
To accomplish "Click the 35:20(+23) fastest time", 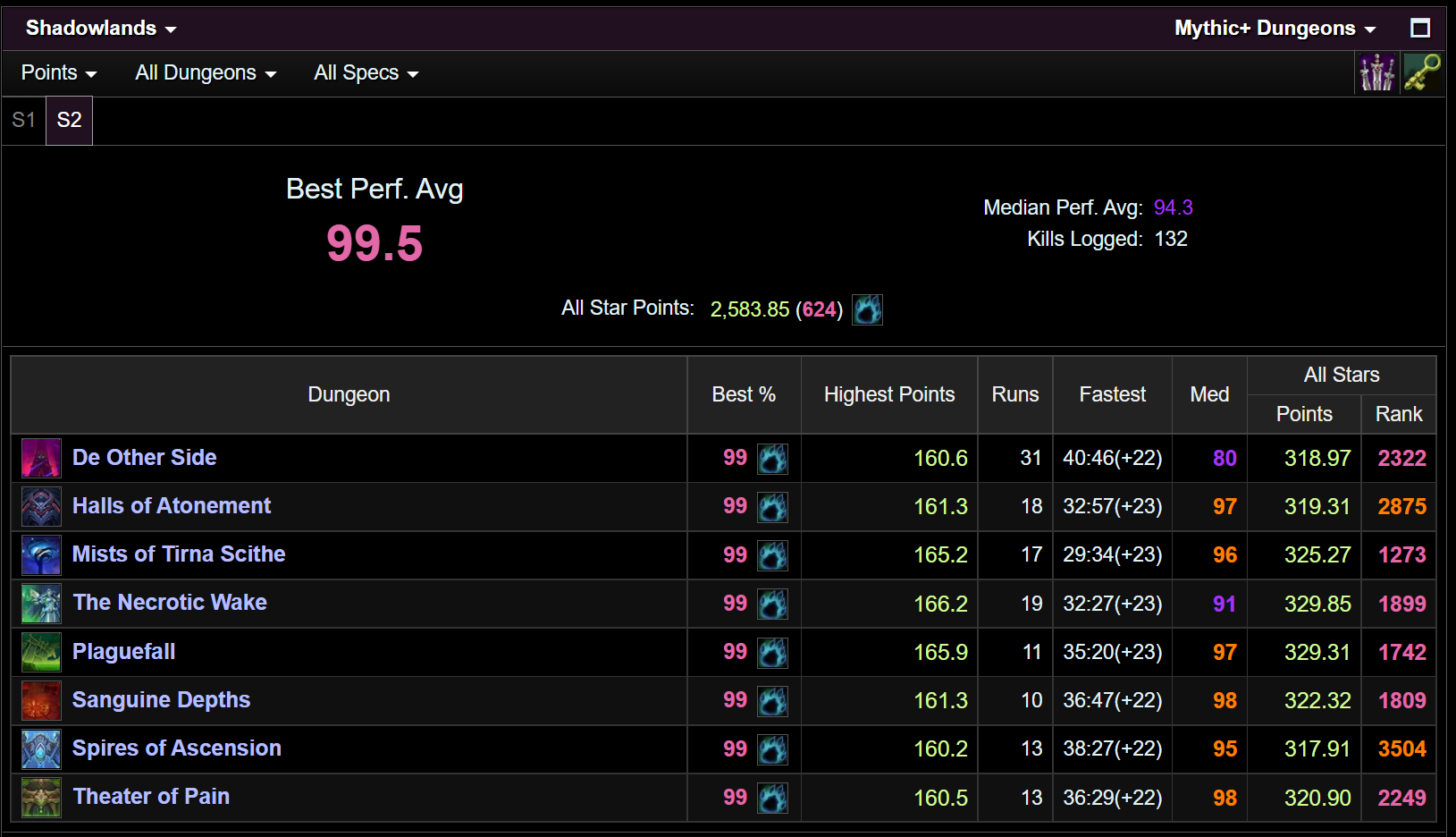I will point(1113,652).
